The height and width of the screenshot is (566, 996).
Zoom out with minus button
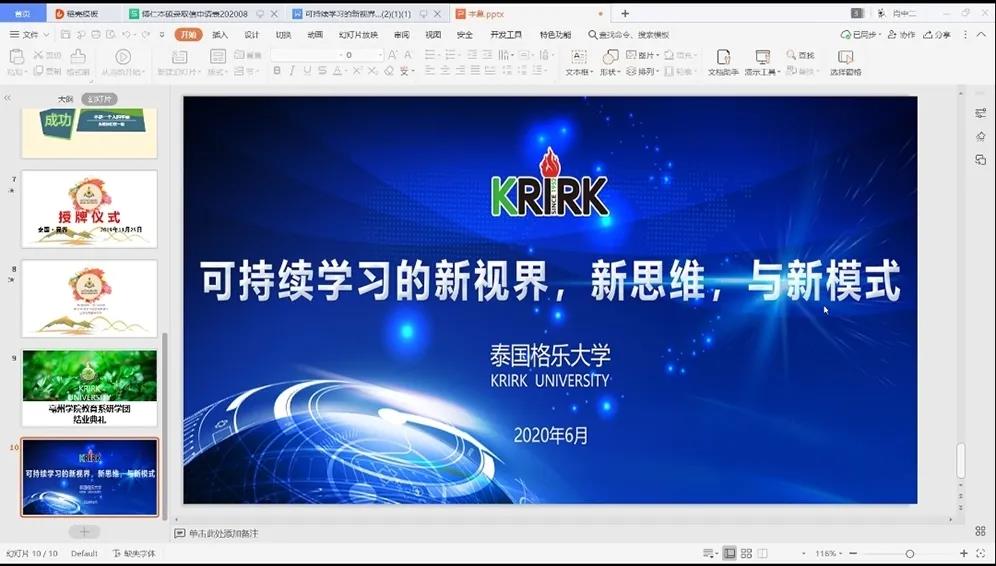853,553
